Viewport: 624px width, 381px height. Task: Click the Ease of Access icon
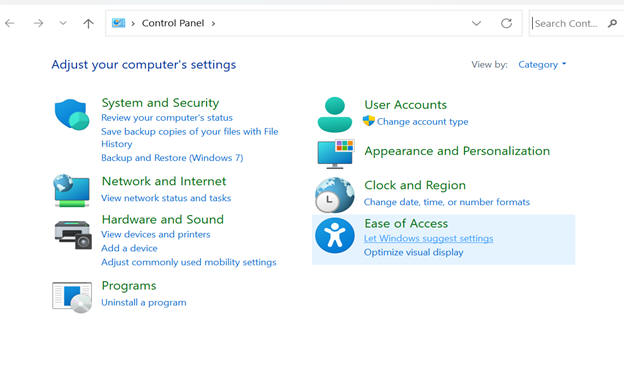point(335,235)
